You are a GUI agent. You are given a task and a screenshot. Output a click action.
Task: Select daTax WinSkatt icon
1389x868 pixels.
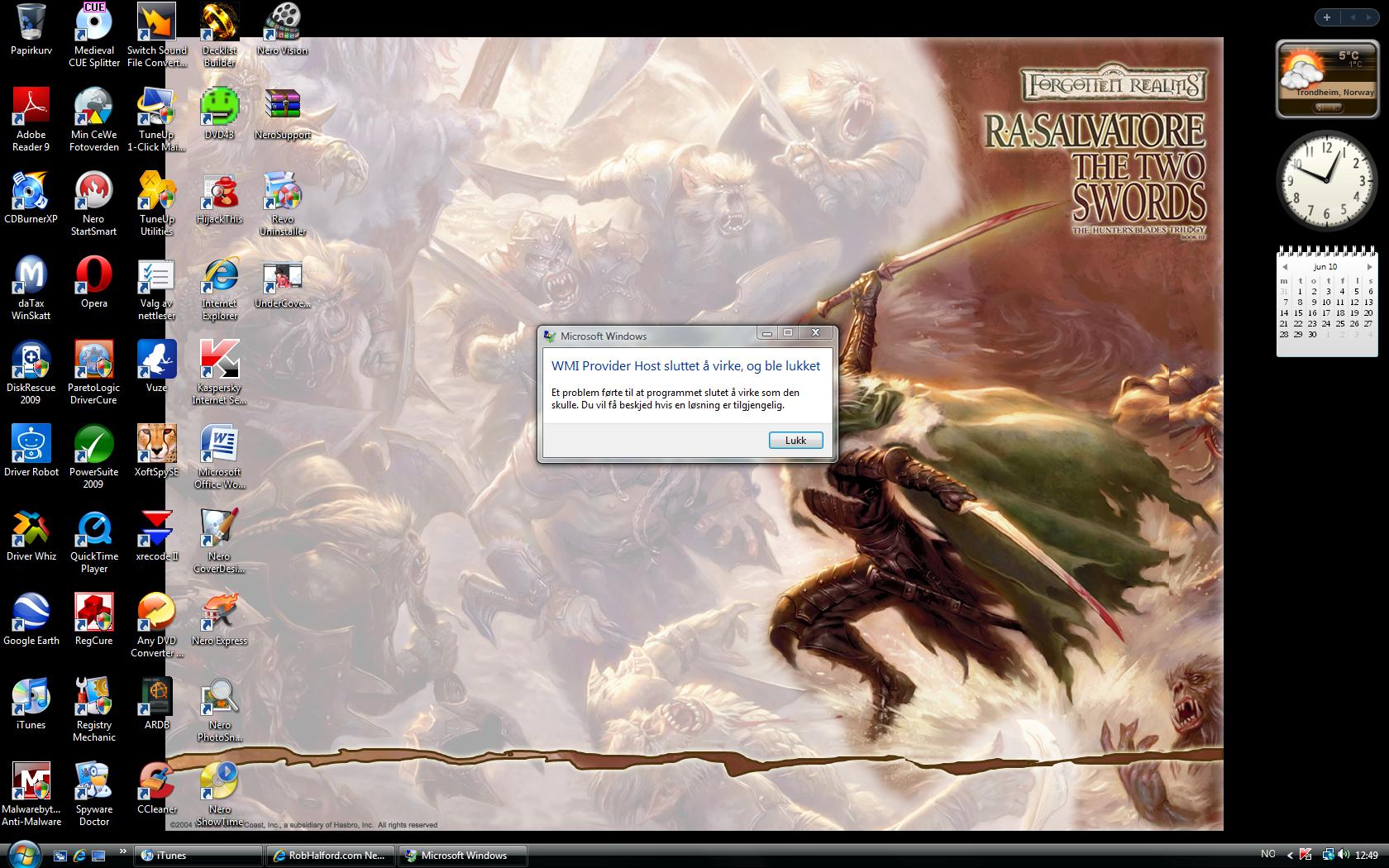31,288
